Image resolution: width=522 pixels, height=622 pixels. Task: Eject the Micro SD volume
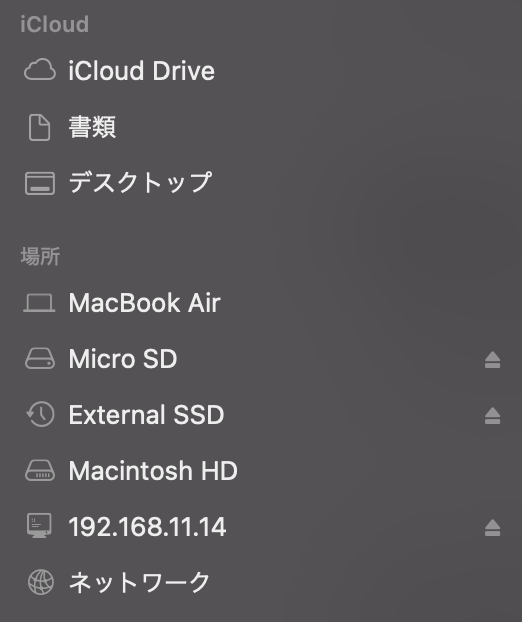pos(492,360)
